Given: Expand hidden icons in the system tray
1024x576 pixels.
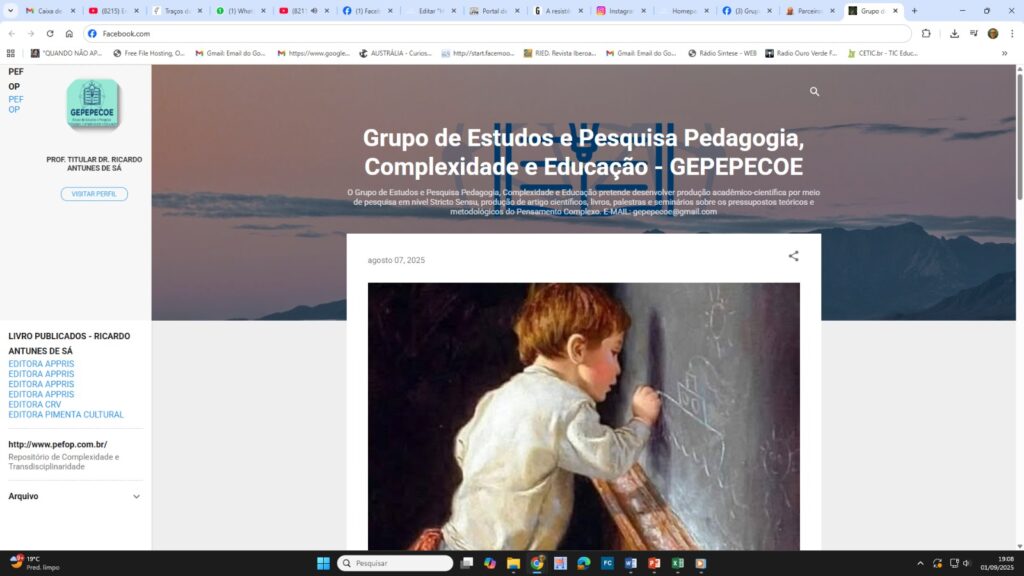Looking at the screenshot, I should [920, 563].
